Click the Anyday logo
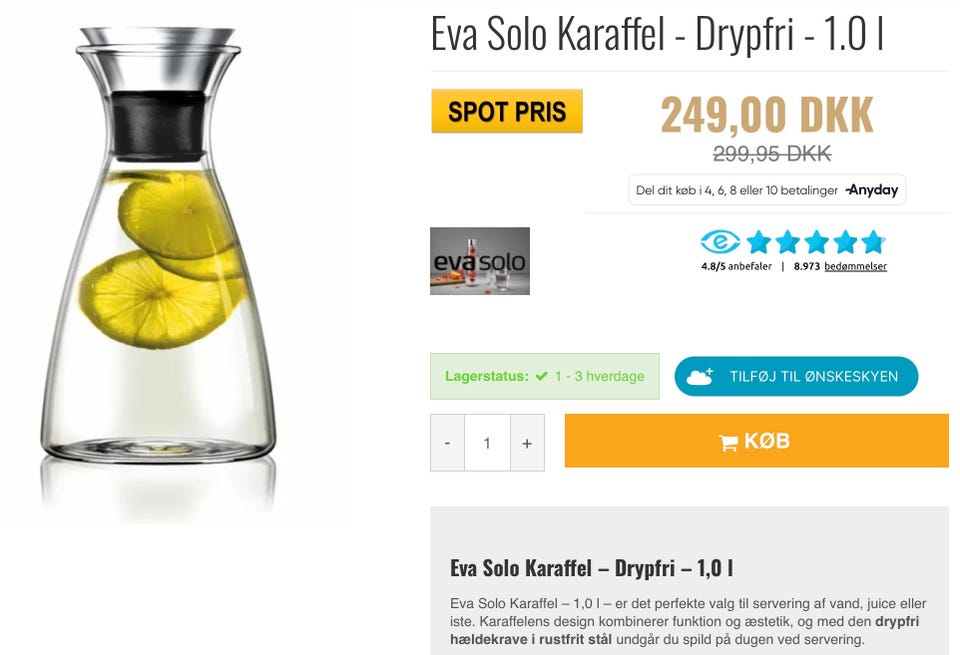The height and width of the screenshot is (655, 960). click(x=872, y=190)
